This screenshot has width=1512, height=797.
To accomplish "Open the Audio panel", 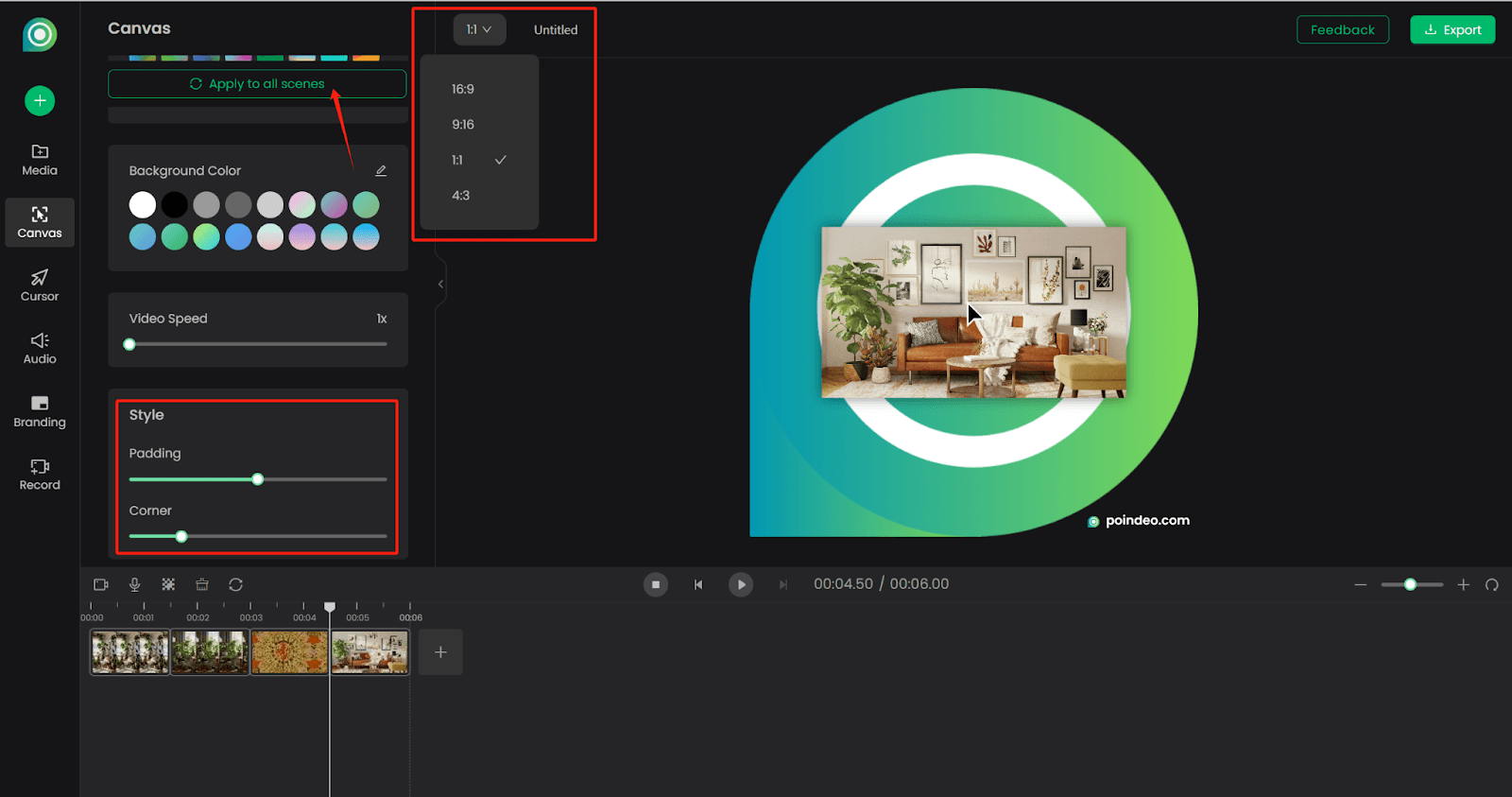I will point(40,348).
